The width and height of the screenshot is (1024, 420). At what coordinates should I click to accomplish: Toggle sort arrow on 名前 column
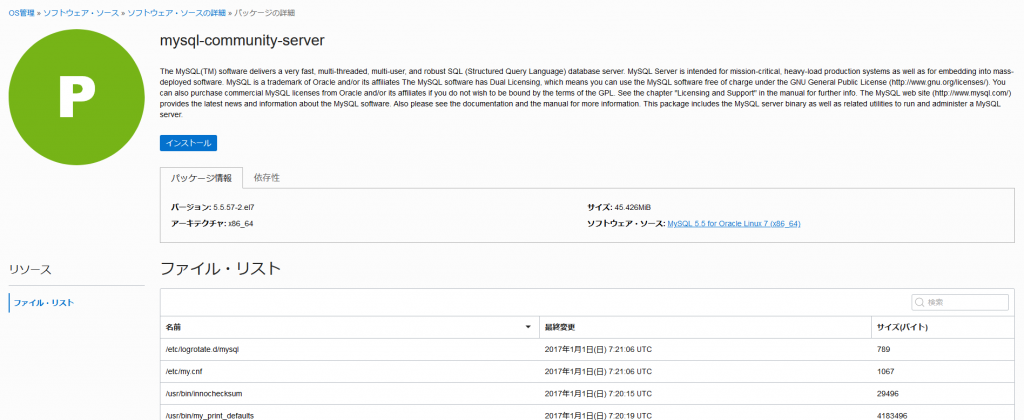pyautogui.click(x=528, y=327)
